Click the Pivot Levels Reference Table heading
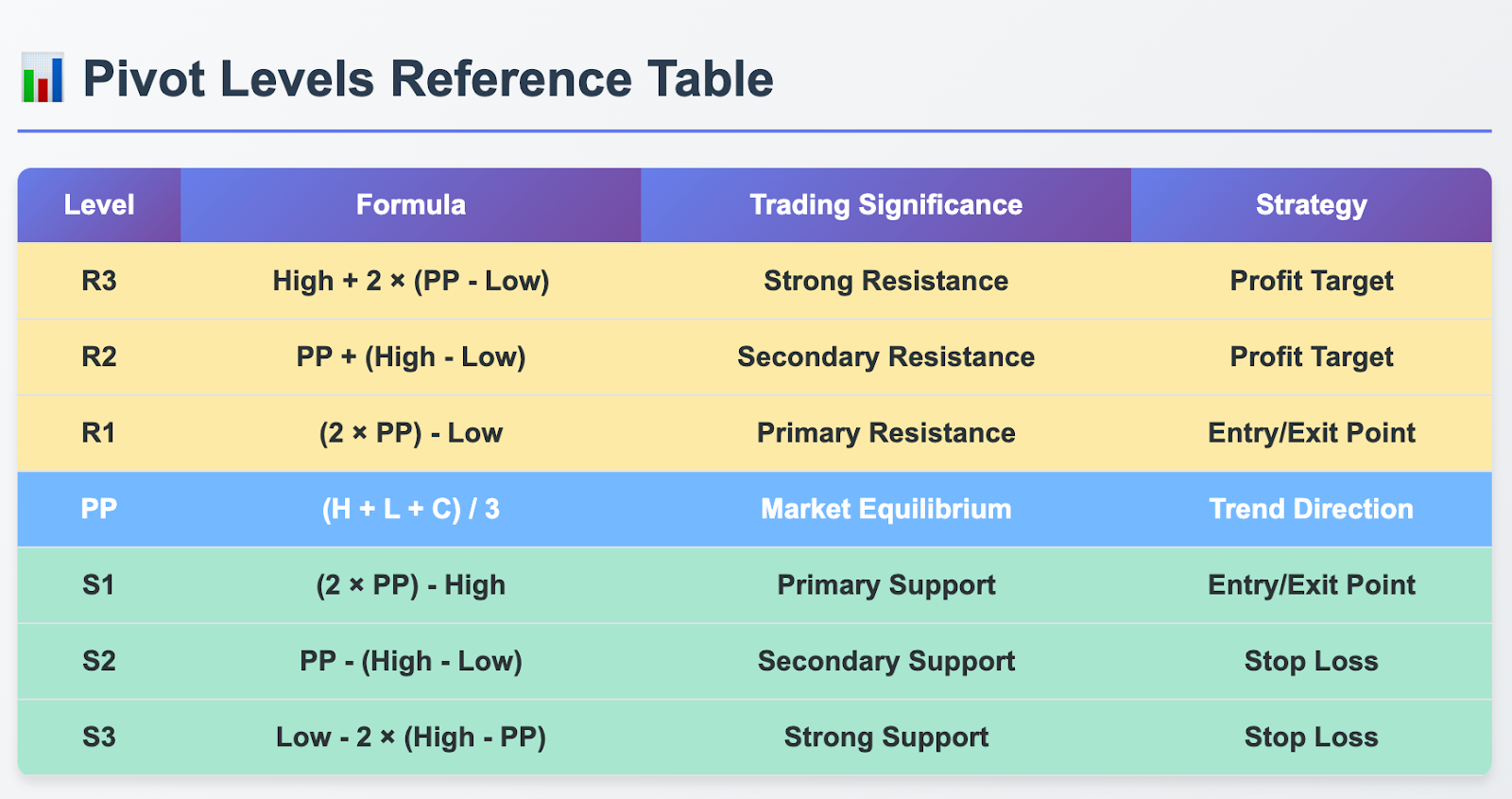The width and height of the screenshot is (1512, 799). (428, 78)
